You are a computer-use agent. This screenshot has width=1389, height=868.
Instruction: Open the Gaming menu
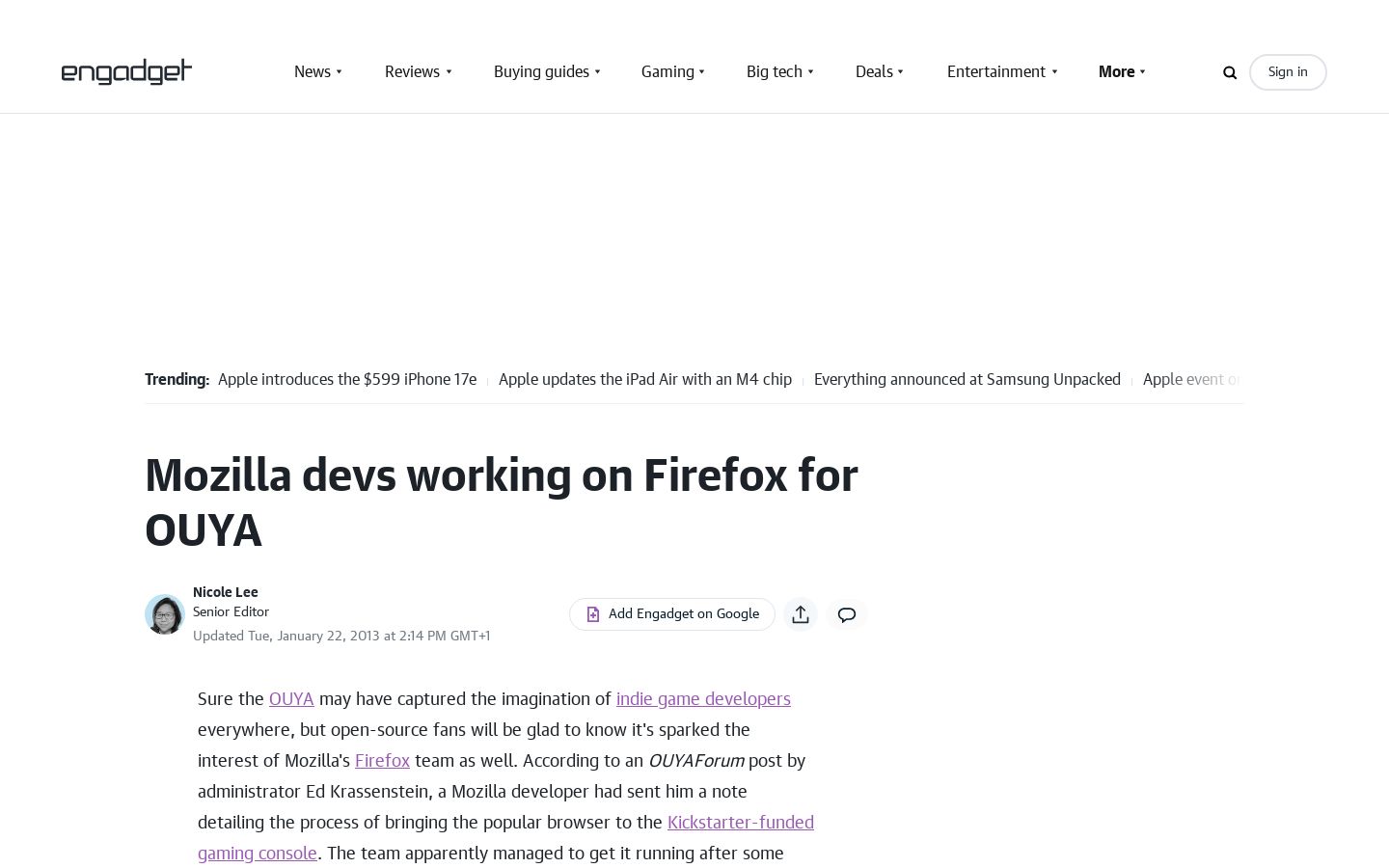coord(667,71)
